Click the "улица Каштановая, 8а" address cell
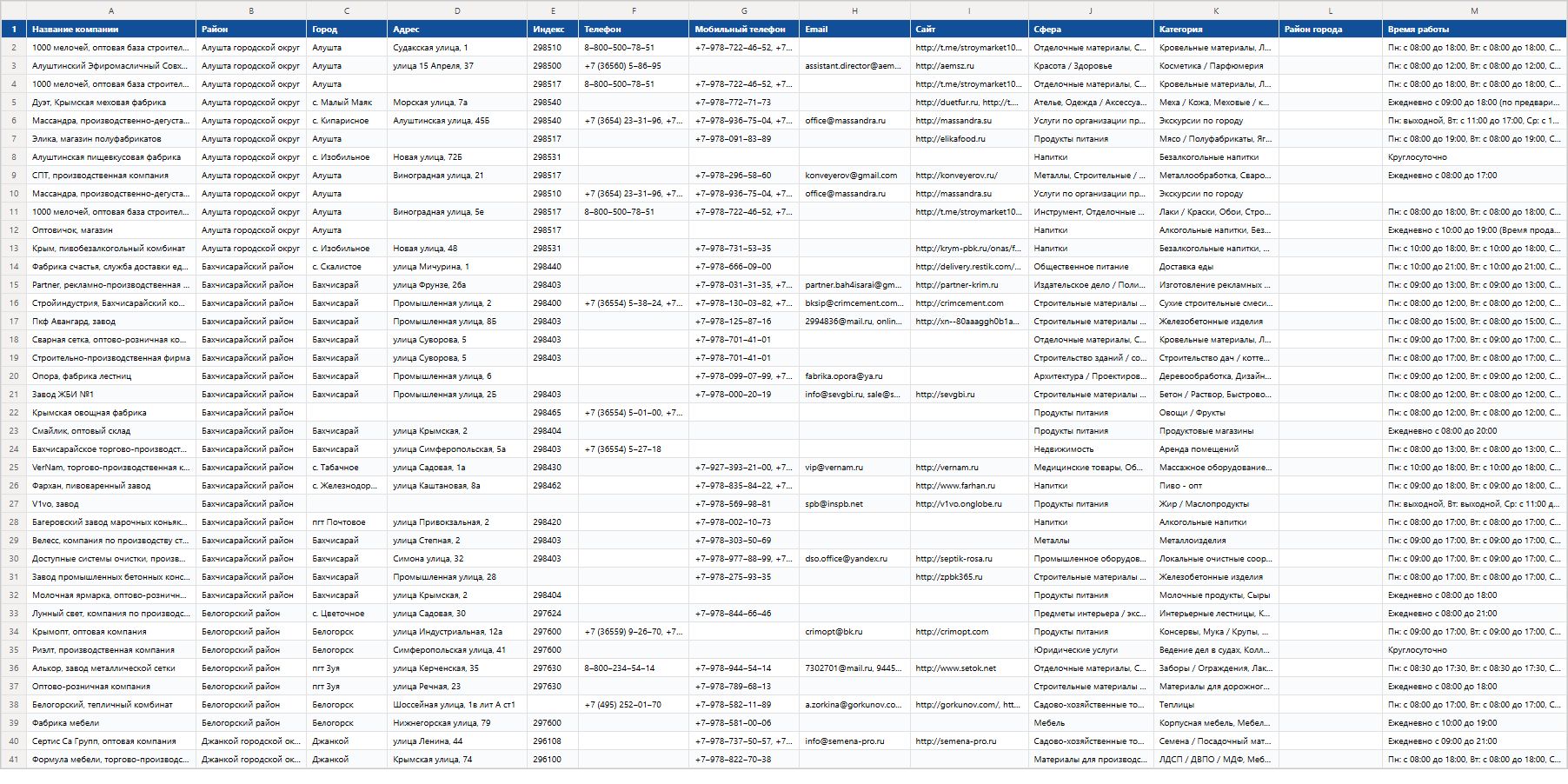Viewport: 1568px width, 784px height. (457, 486)
